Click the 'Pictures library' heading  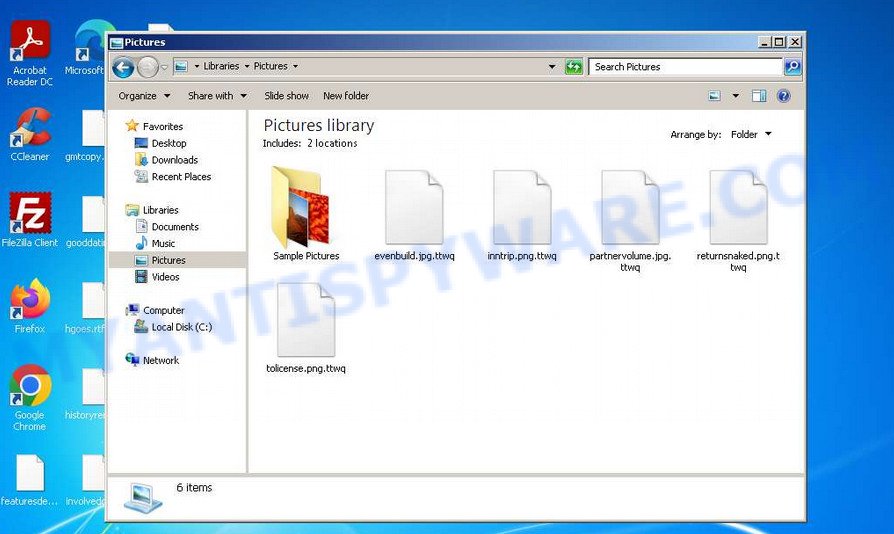coord(319,125)
